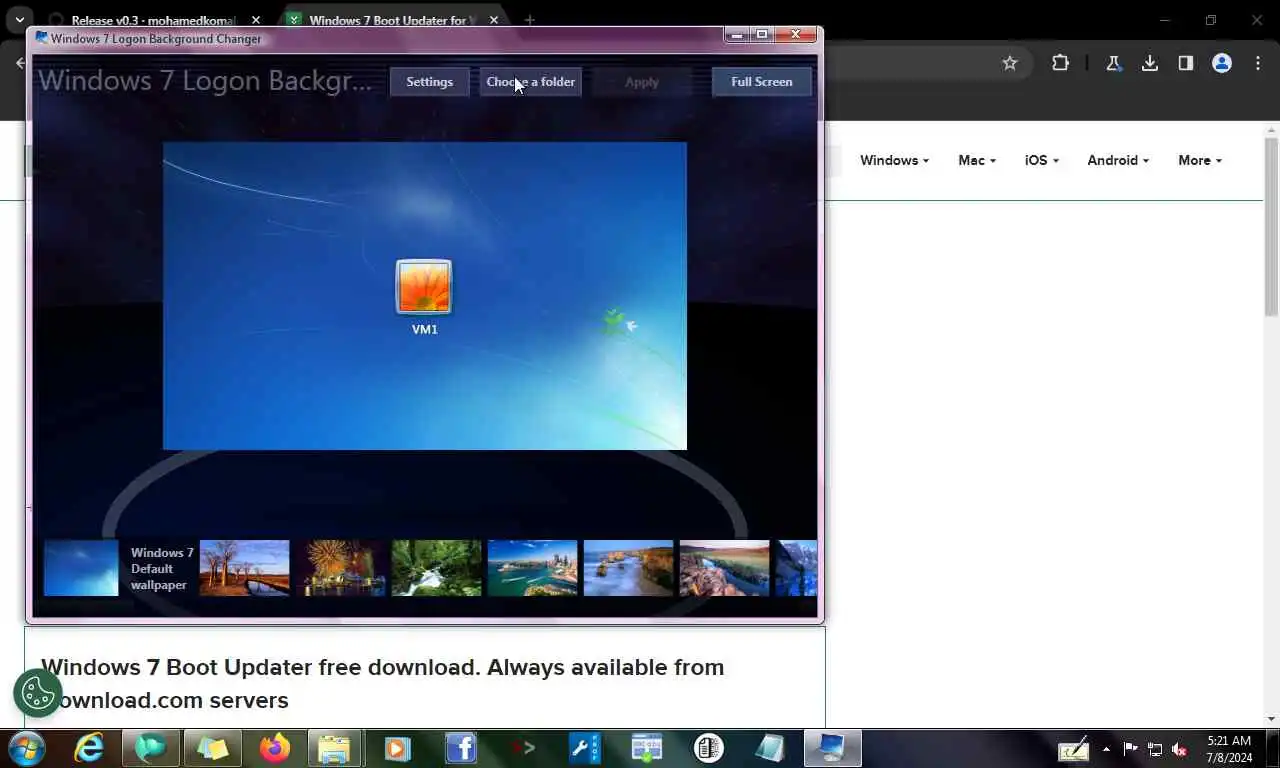Screen dimensions: 1280x768
Task: Open the Action Center flag icon
Action: pyautogui.click(x=1130, y=748)
